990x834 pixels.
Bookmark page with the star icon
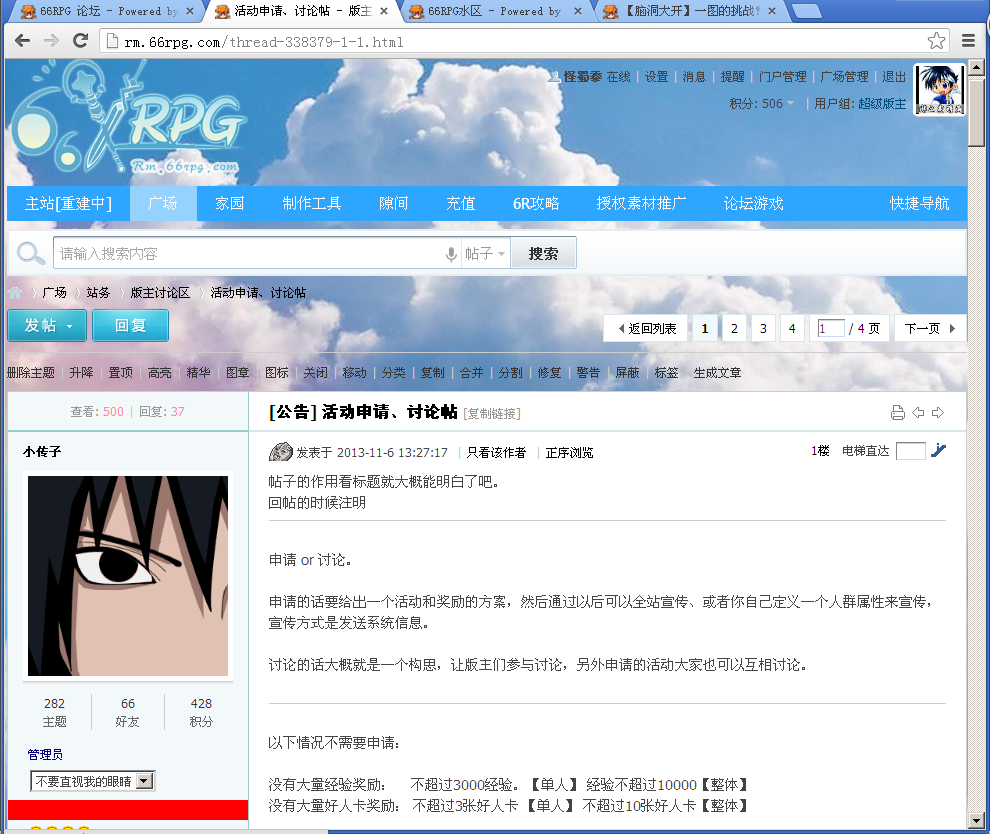(936, 41)
